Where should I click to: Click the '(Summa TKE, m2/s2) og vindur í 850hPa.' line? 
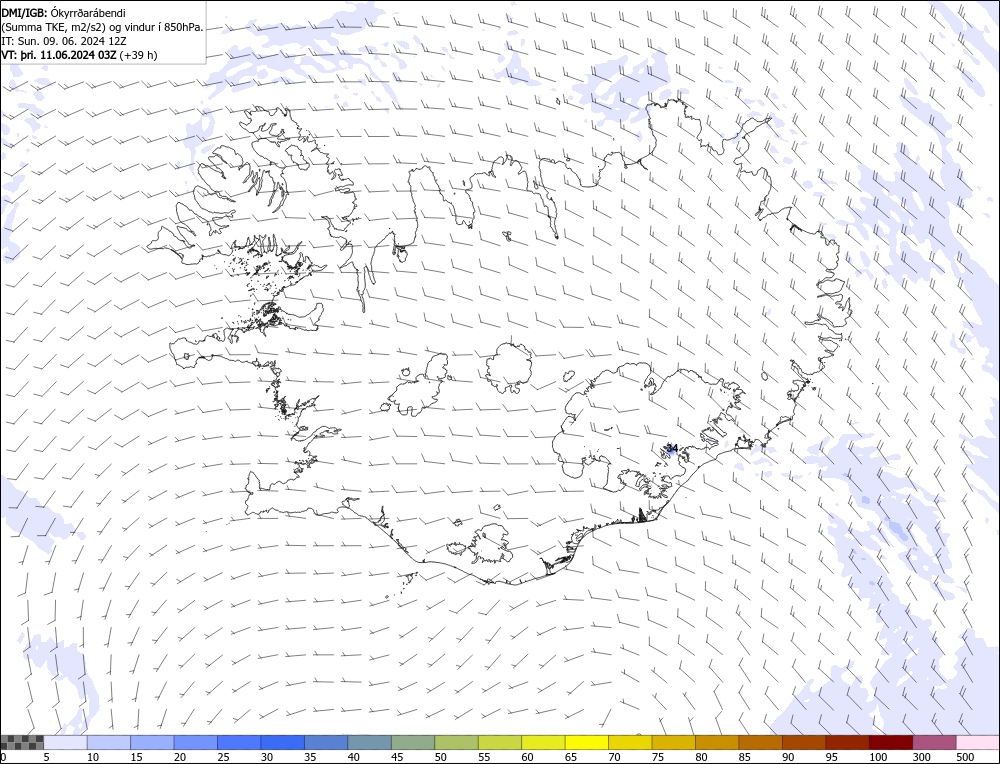pyautogui.click(x=102, y=27)
